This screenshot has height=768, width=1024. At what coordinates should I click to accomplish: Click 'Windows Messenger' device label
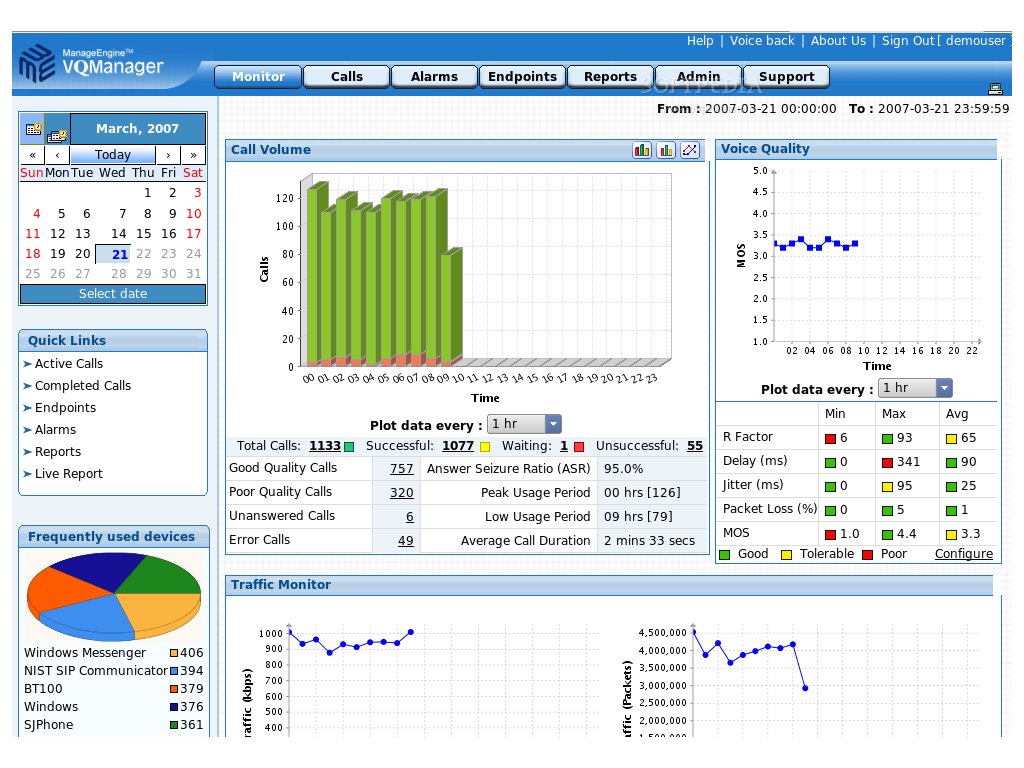pos(85,653)
